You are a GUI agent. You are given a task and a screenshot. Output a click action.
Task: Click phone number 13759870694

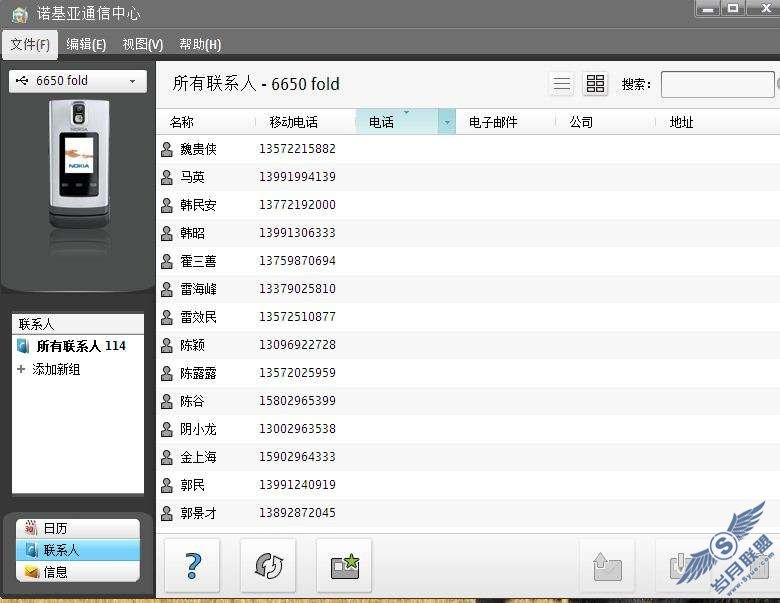[297, 260]
